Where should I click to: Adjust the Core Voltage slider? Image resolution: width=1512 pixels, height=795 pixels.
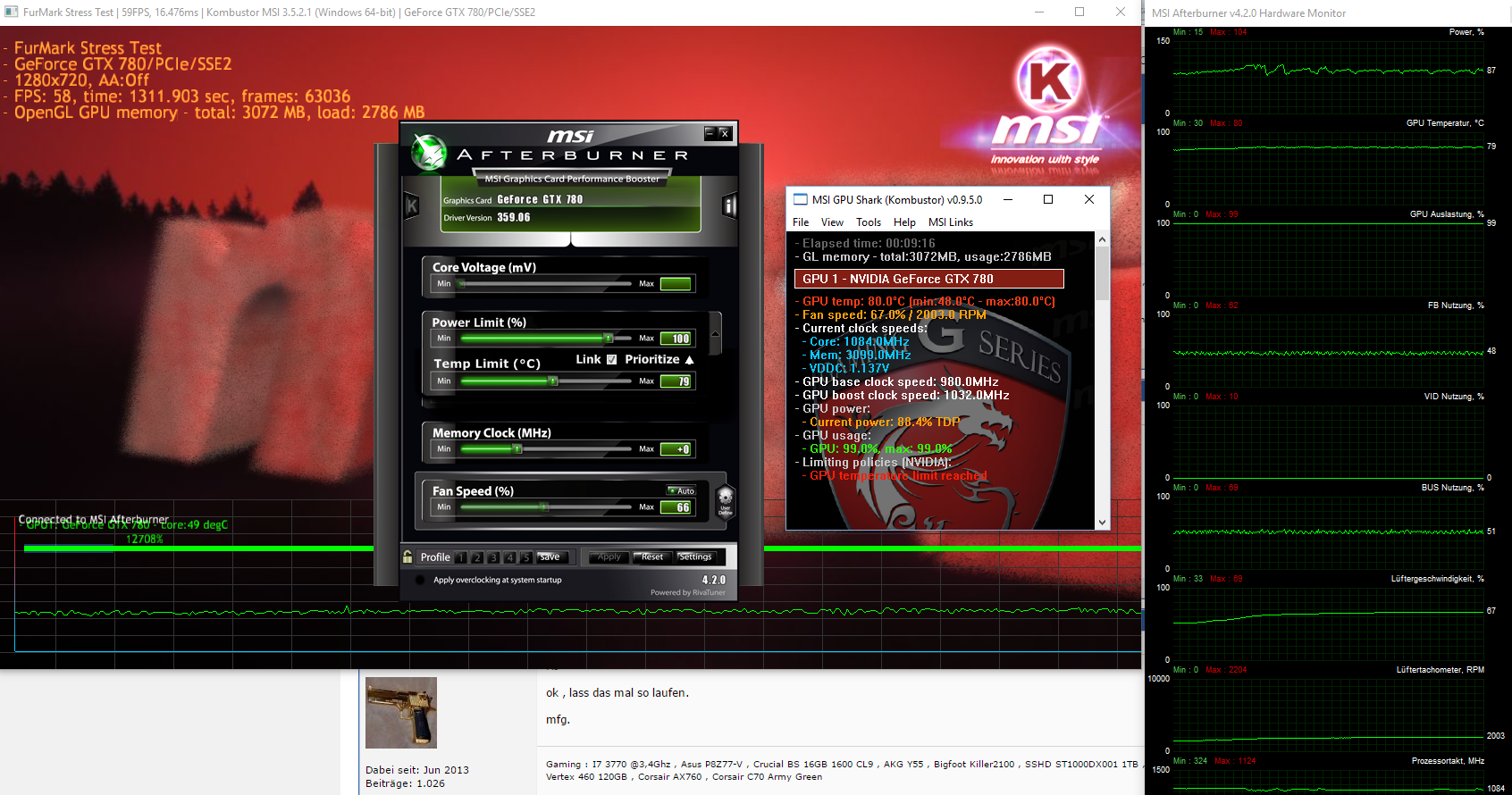[x=545, y=284]
